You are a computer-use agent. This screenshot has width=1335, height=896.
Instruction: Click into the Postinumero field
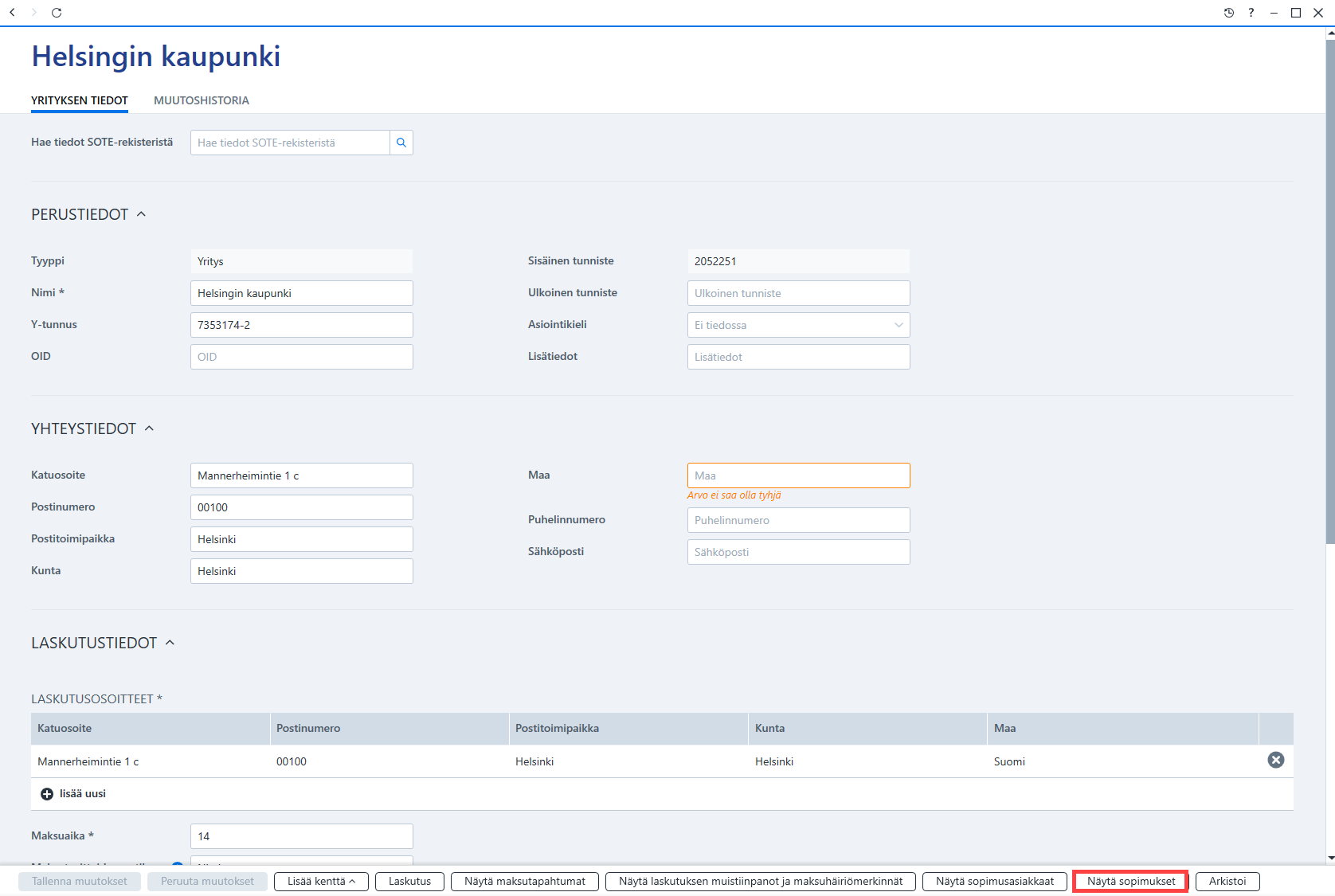(302, 507)
